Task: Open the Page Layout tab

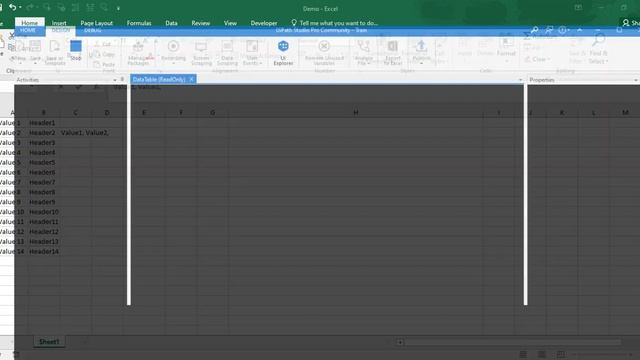Action: tap(96, 23)
